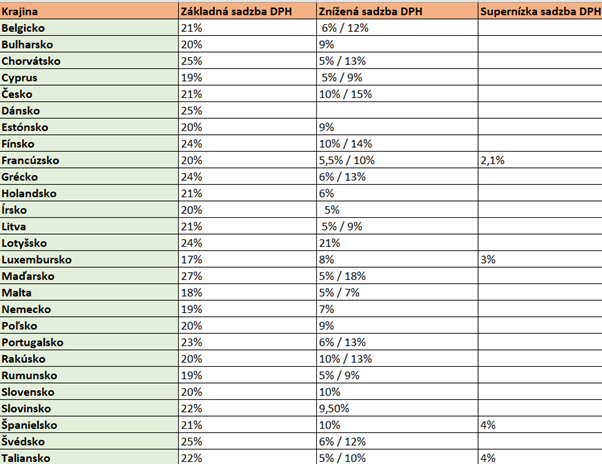Click the Írsko 5% reduced rate cell

coord(397,210)
